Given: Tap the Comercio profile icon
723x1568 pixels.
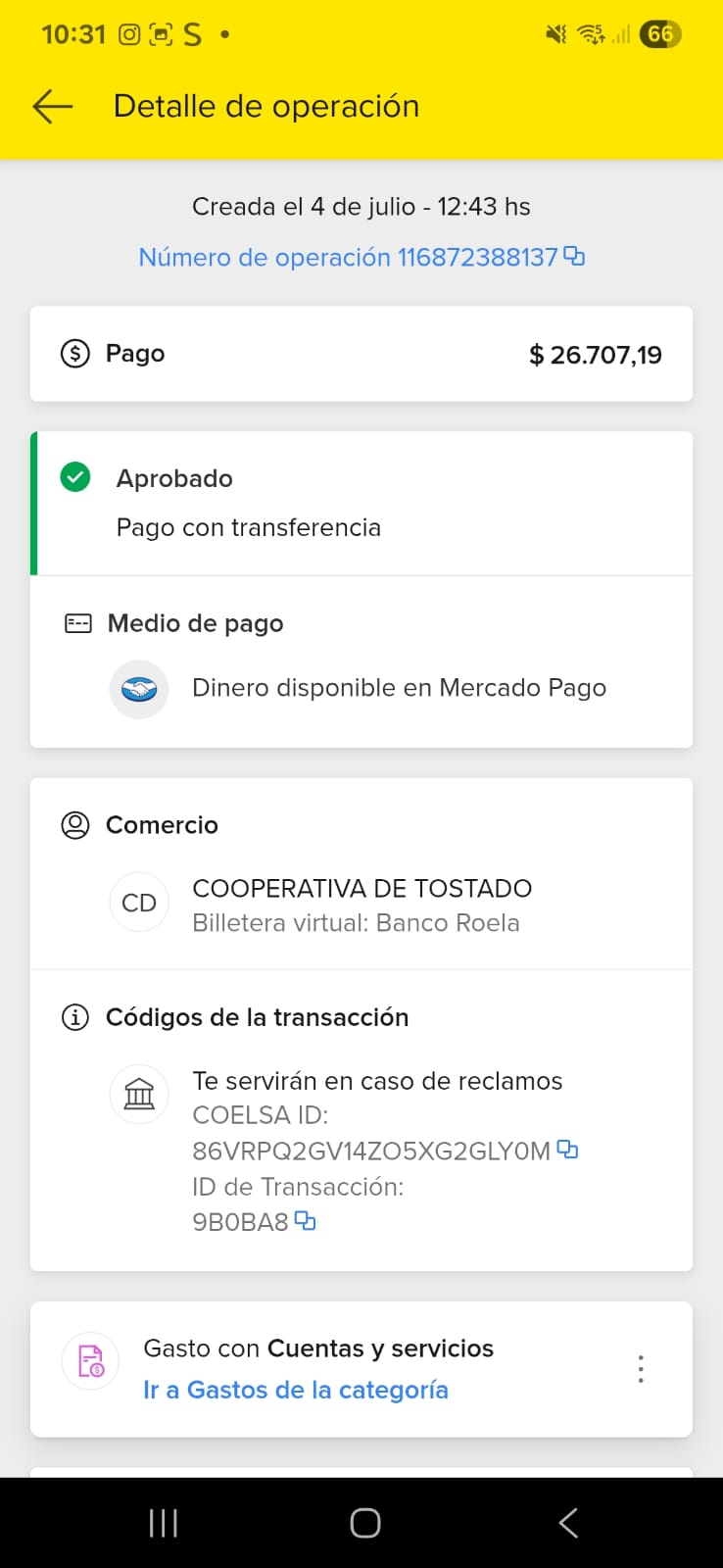Looking at the screenshot, I should [75, 825].
